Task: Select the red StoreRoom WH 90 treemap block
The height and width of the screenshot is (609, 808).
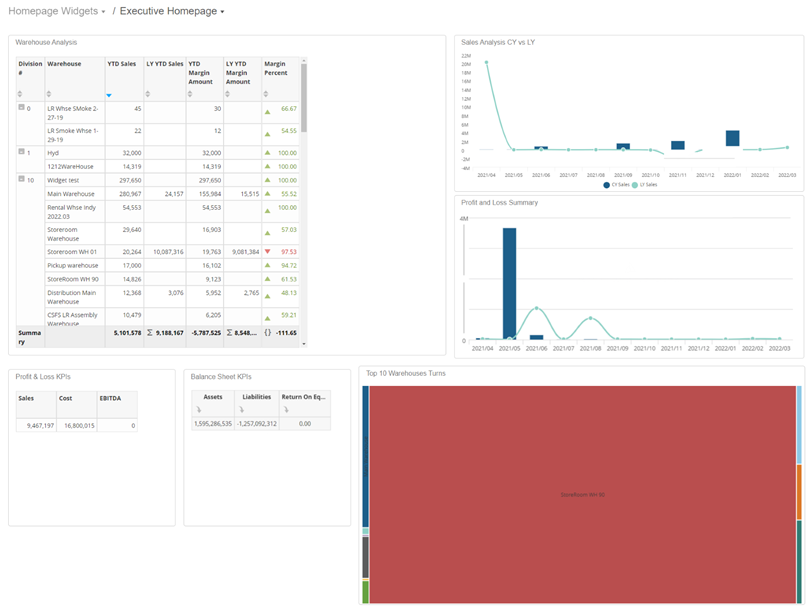Action: (582, 494)
